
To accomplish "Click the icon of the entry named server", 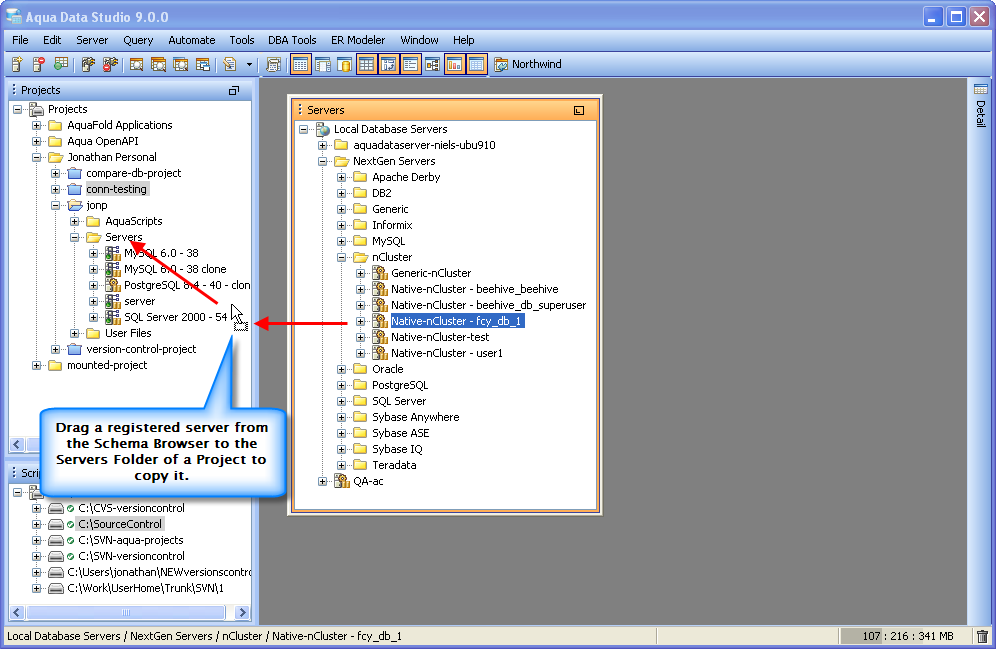I will [x=113, y=301].
